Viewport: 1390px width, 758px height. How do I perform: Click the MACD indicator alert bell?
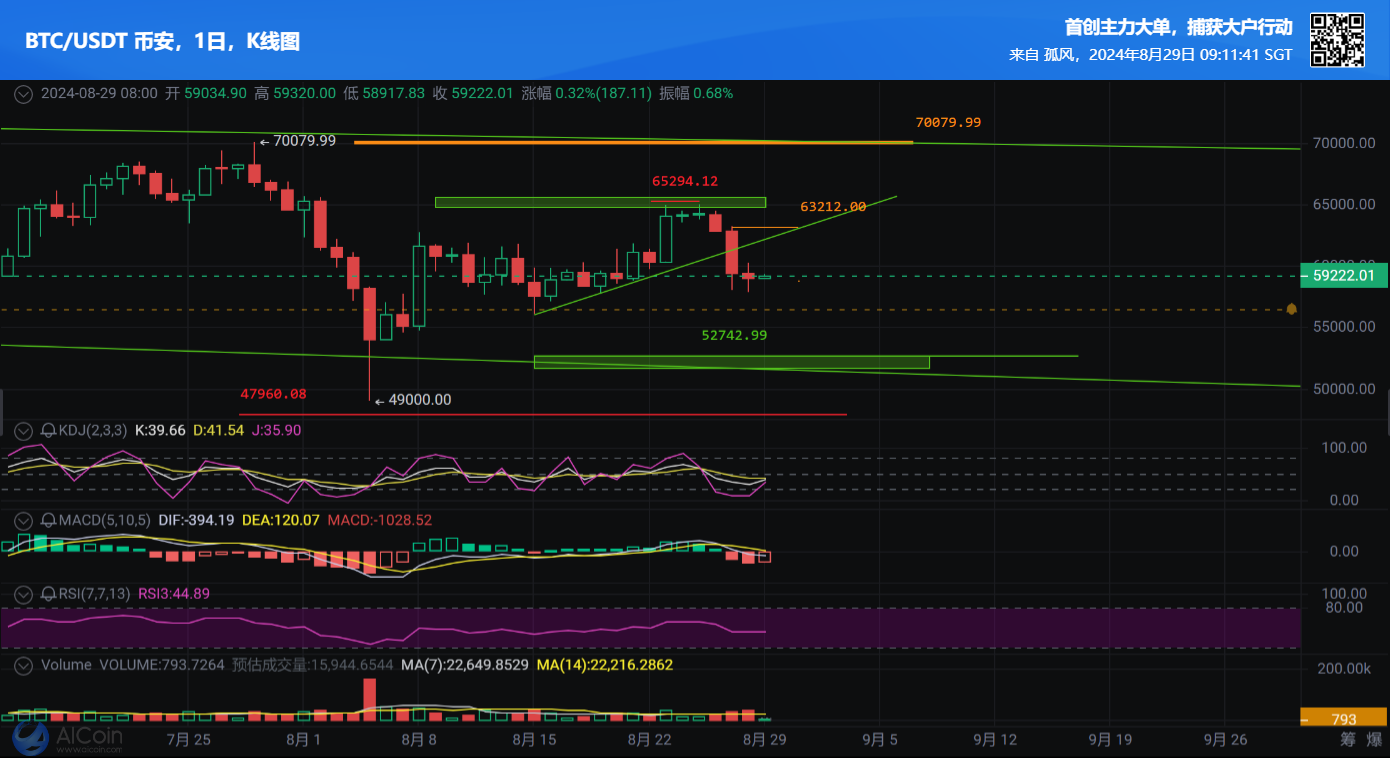[x=48, y=521]
